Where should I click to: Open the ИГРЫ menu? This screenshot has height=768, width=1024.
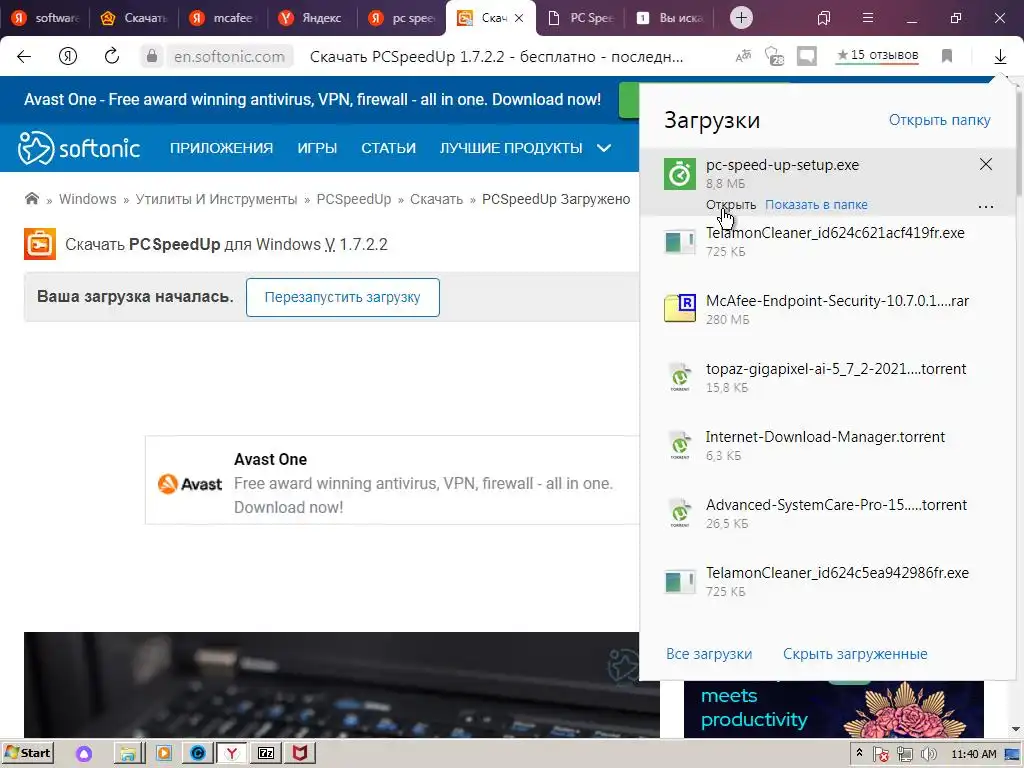(x=317, y=148)
